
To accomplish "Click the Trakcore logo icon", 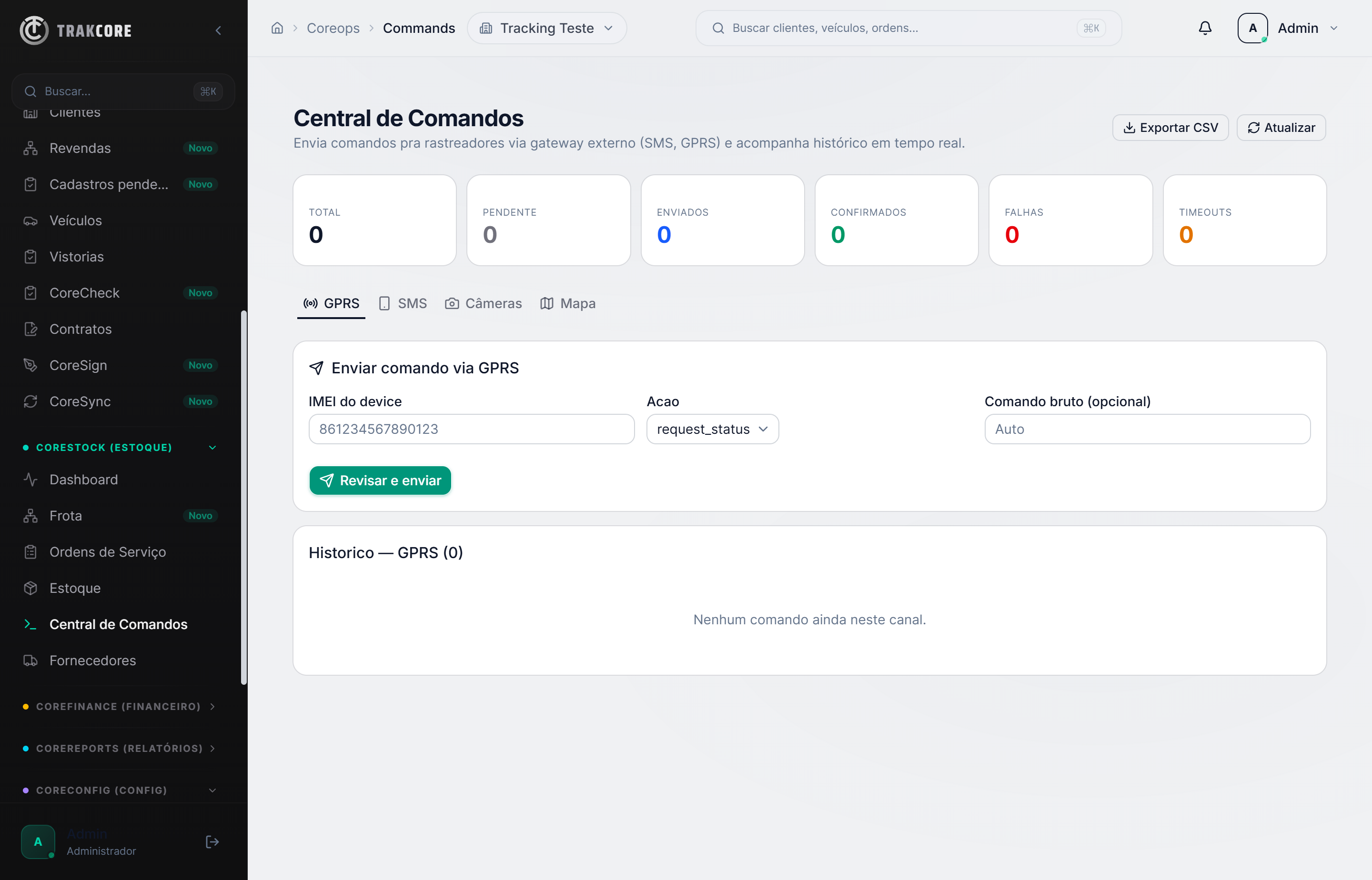I will pos(34,30).
